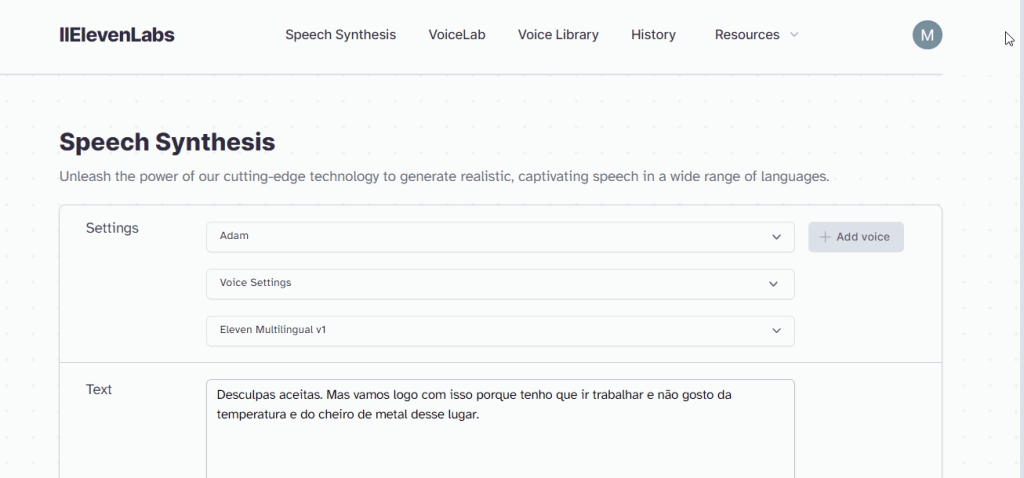Click the model selector chevron arrow
This screenshot has width=1024, height=478.
776,330
